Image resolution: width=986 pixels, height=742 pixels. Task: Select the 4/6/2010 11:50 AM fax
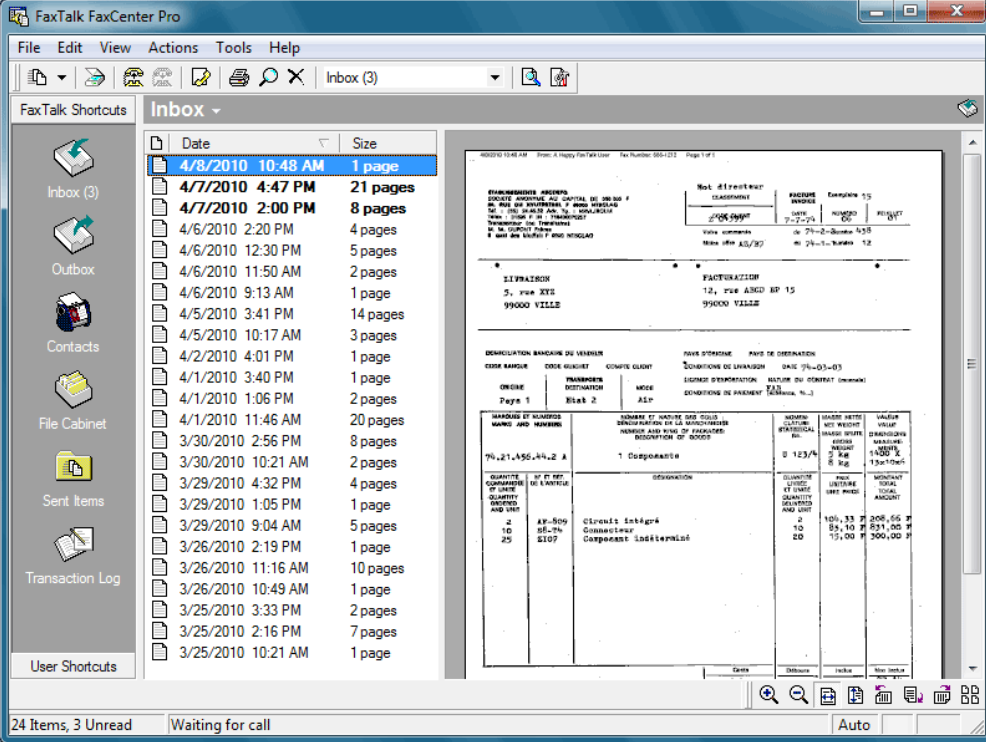[292, 272]
